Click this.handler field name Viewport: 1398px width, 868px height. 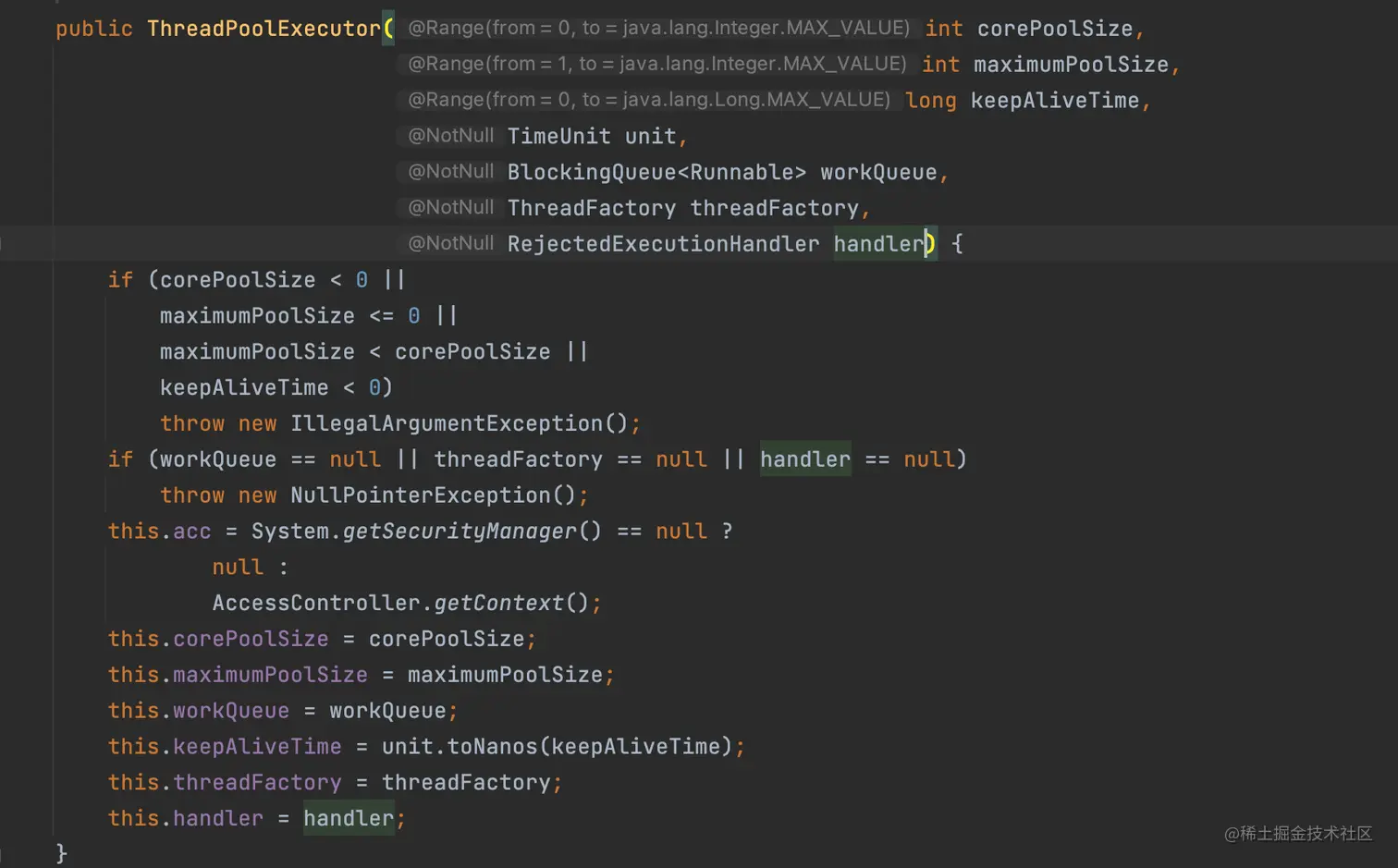coord(218,819)
